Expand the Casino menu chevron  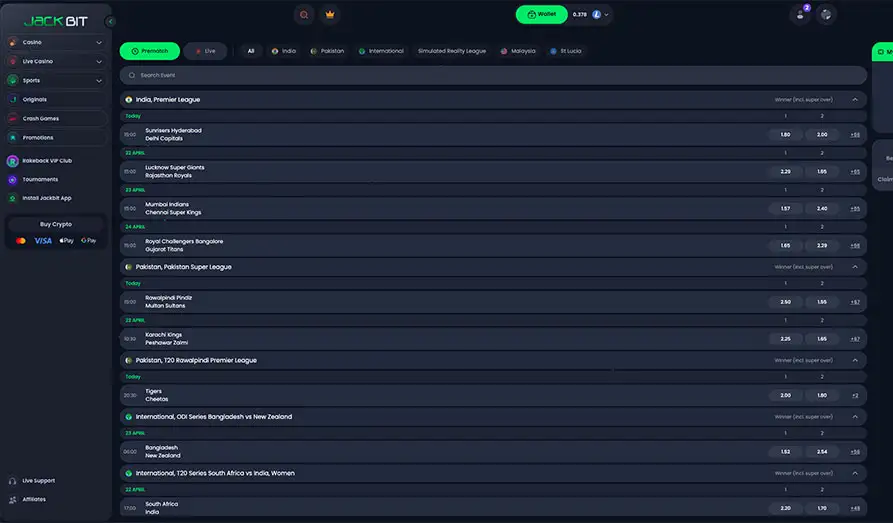point(99,43)
